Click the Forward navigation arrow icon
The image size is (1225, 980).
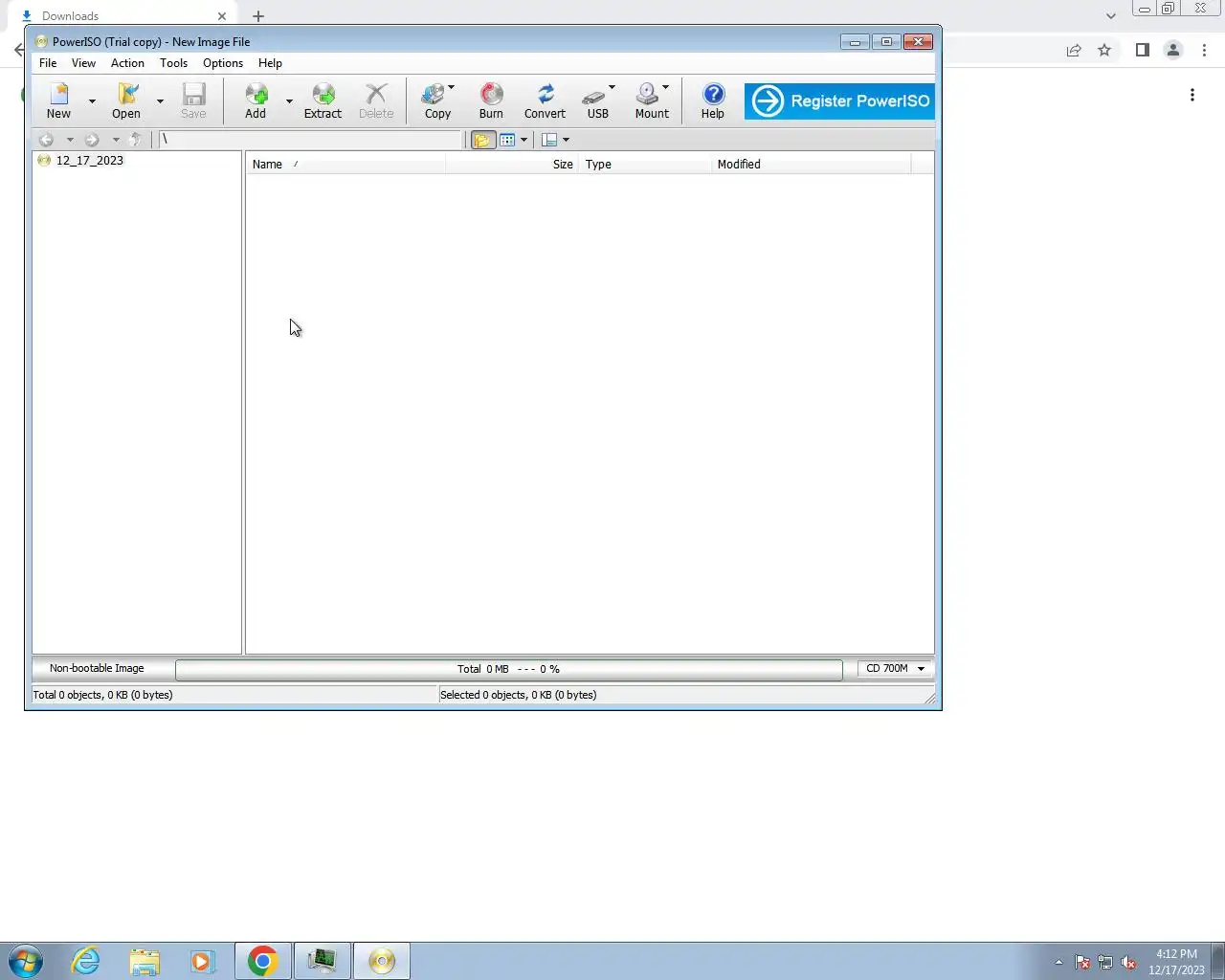pyautogui.click(x=92, y=140)
